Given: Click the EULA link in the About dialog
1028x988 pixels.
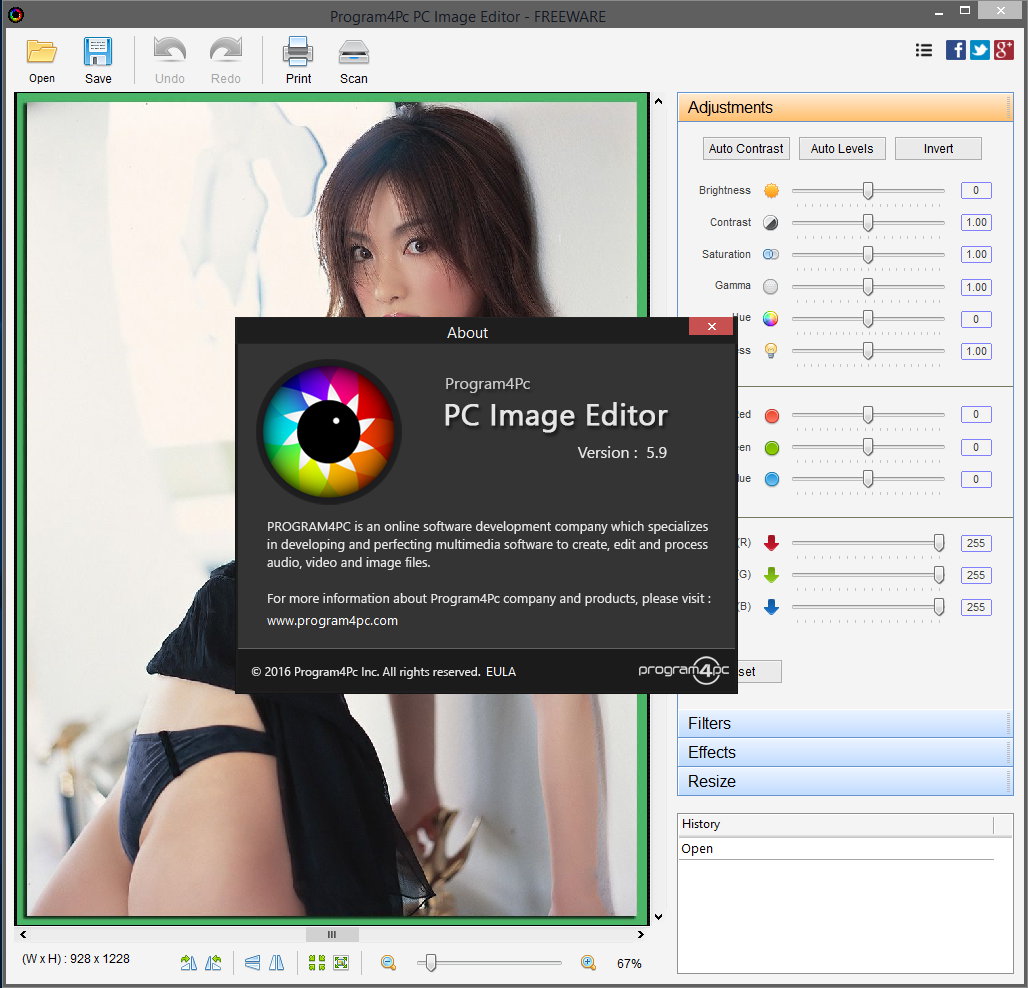Looking at the screenshot, I should click(501, 672).
